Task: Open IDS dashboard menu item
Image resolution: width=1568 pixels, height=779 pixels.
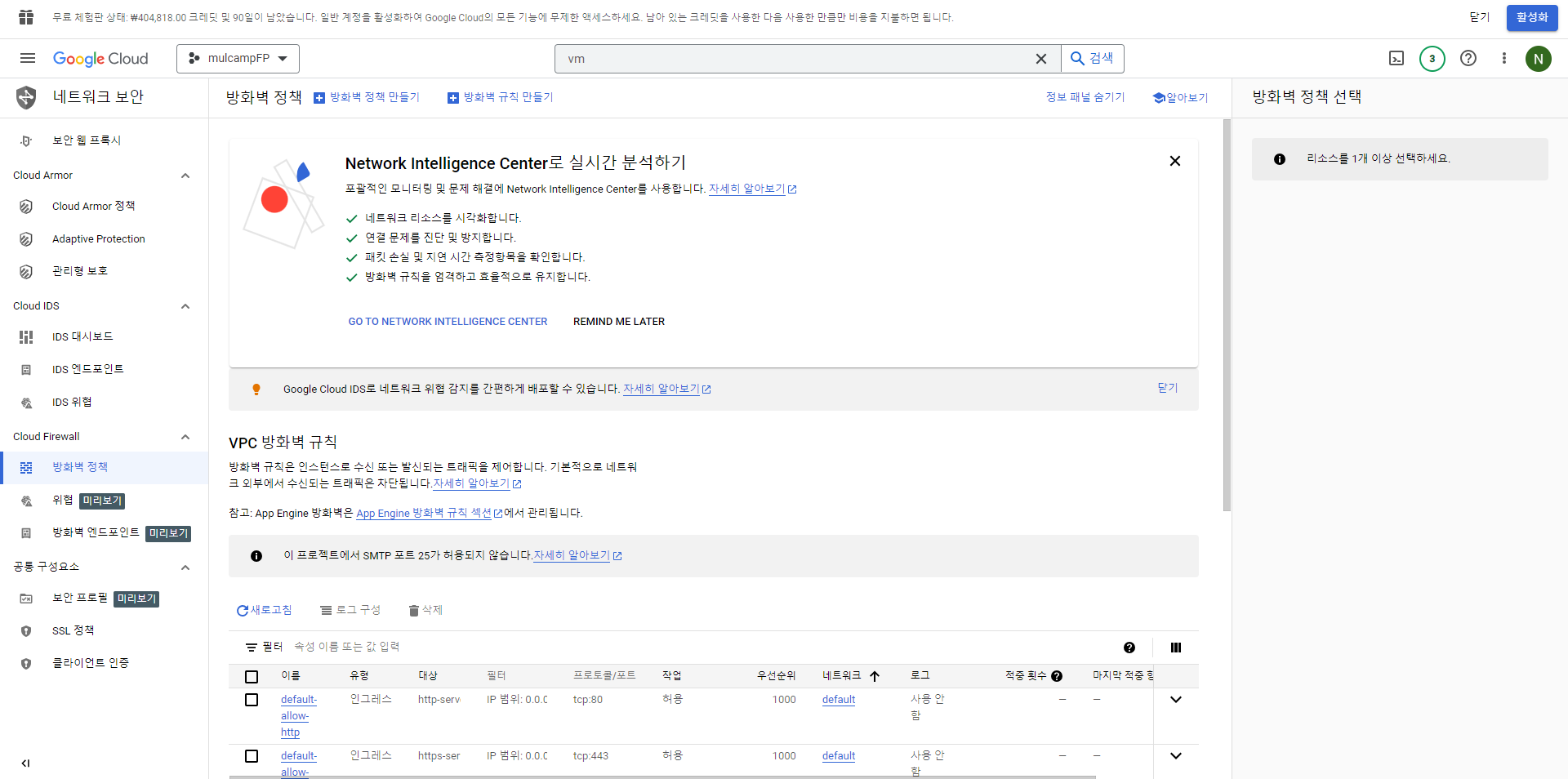Action: pyautogui.click(x=104, y=336)
